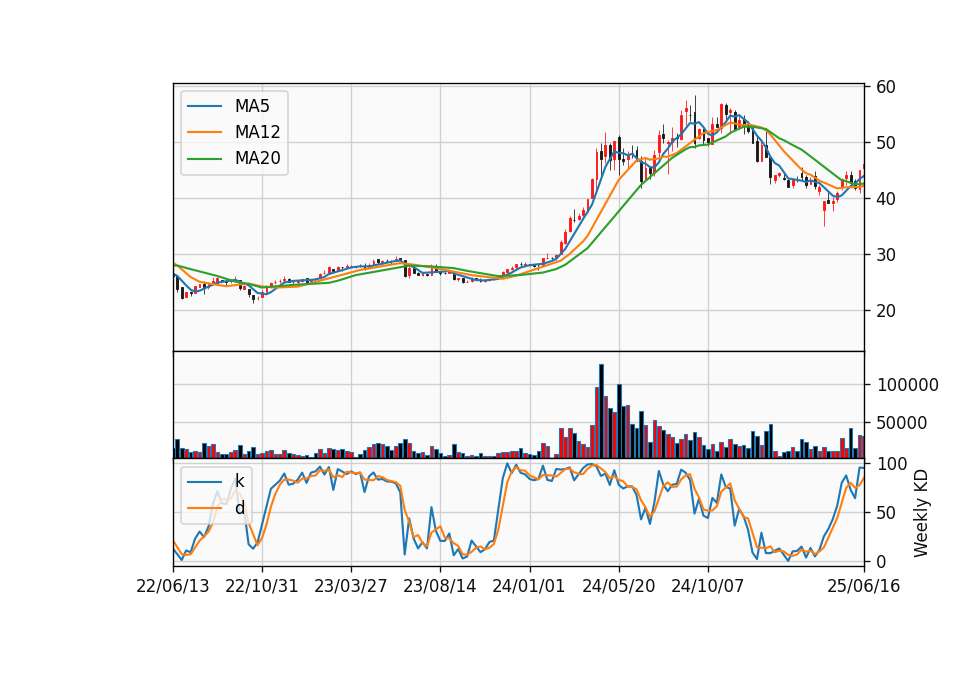The image size is (960, 690).
Task: Click the blue MA5 legend line sample
Action: tap(204, 106)
